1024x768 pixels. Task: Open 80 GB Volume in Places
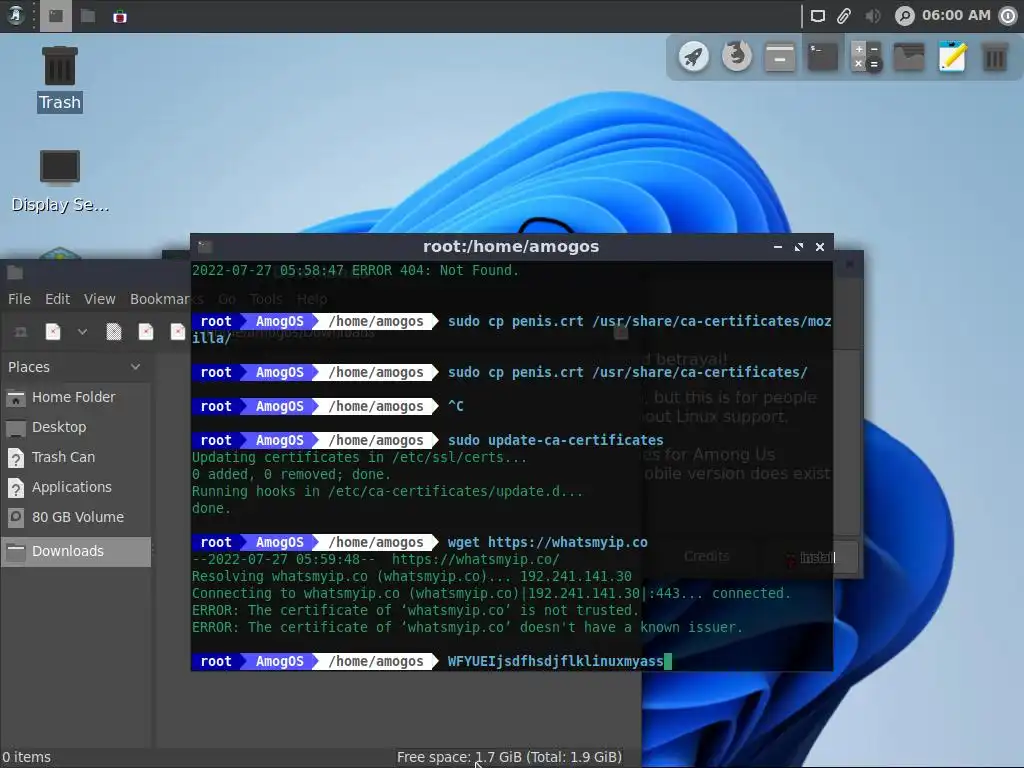tap(76, 517)
